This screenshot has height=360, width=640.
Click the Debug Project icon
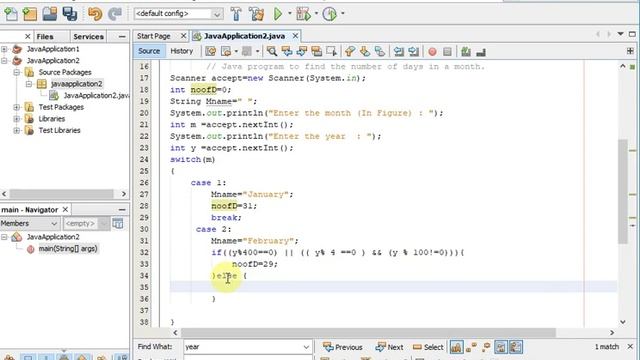tap(303, 14)
